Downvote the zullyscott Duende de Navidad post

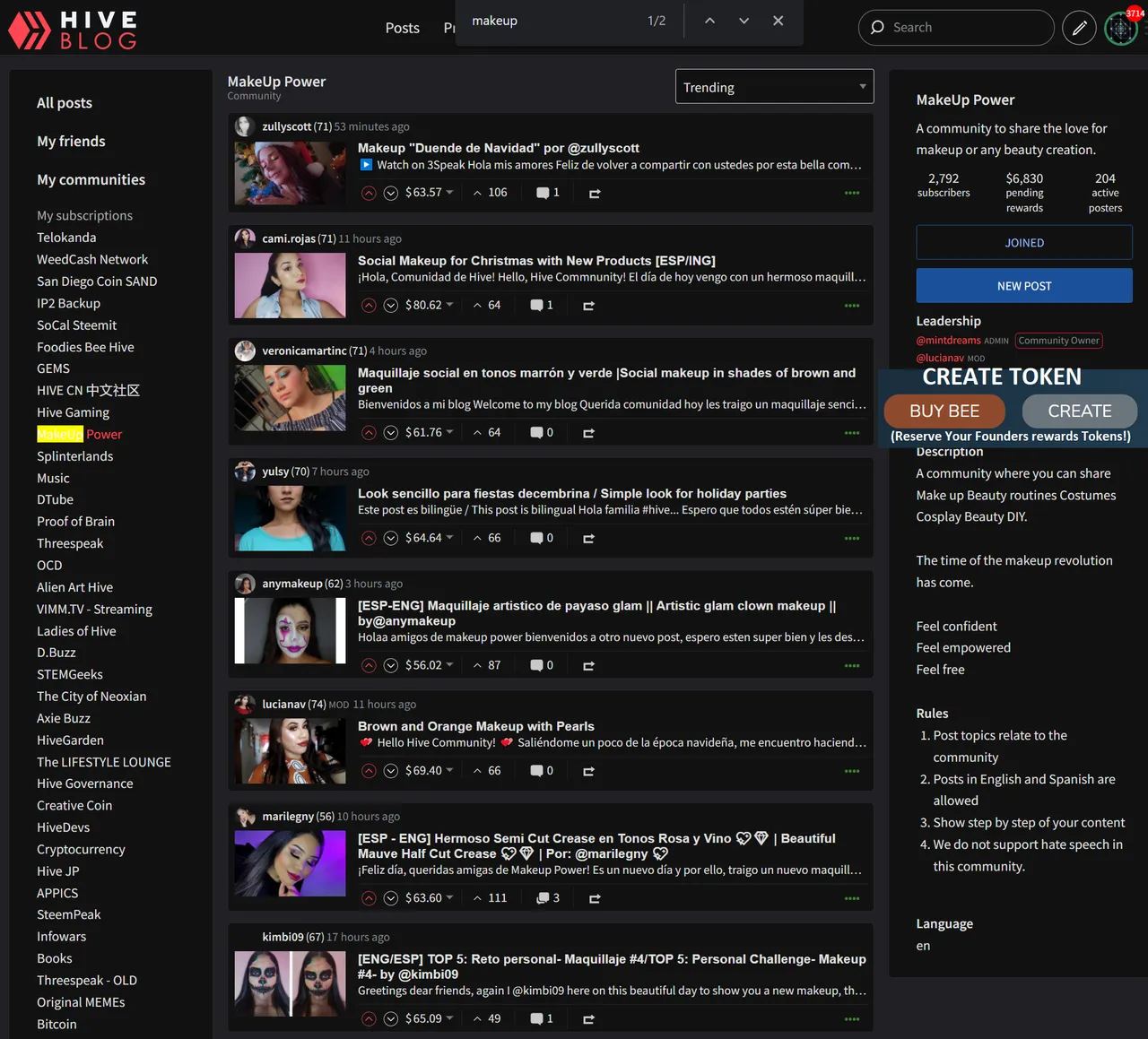click(391, 193)
